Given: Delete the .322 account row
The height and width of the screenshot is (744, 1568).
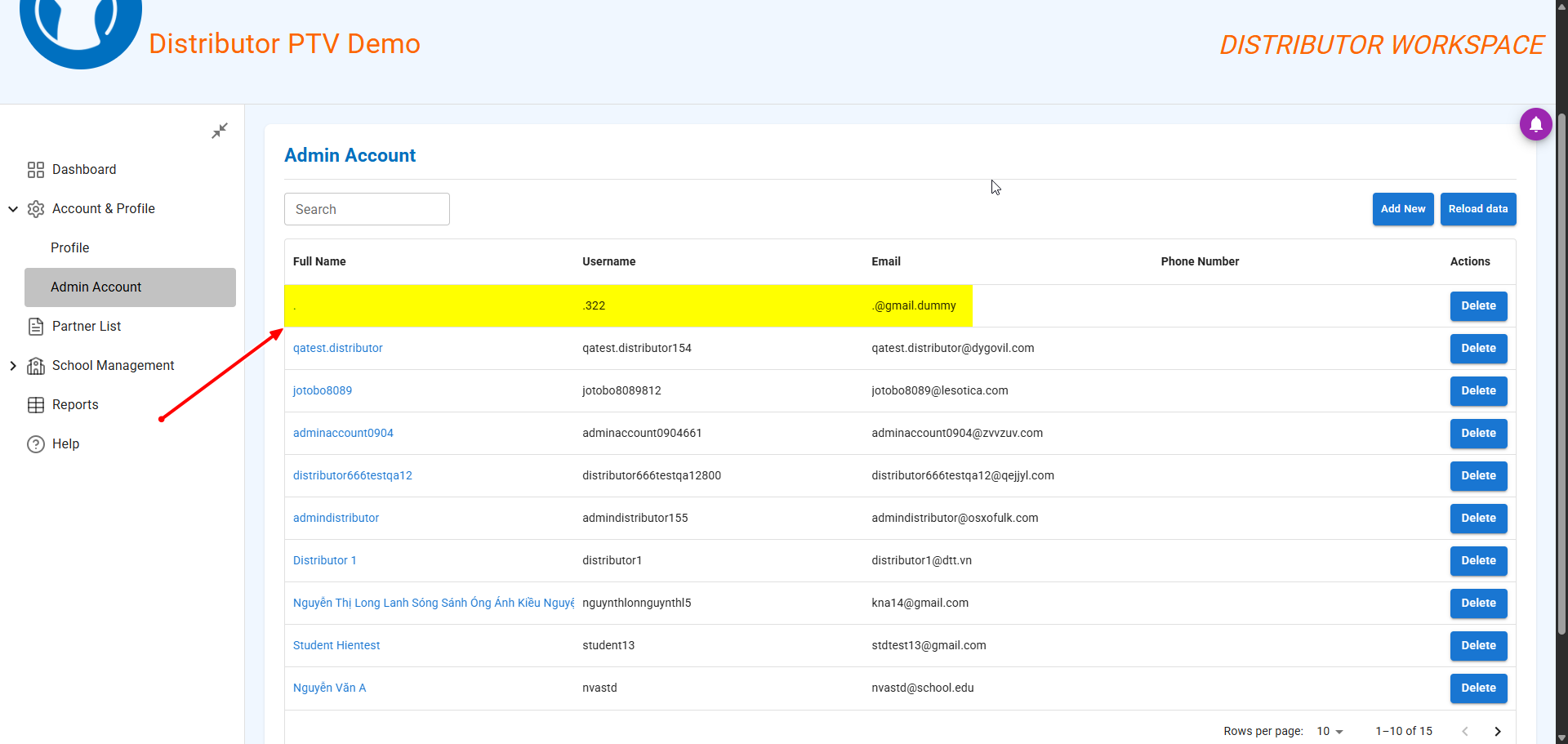Looking at the screenshot, I should pos(1478,306).
